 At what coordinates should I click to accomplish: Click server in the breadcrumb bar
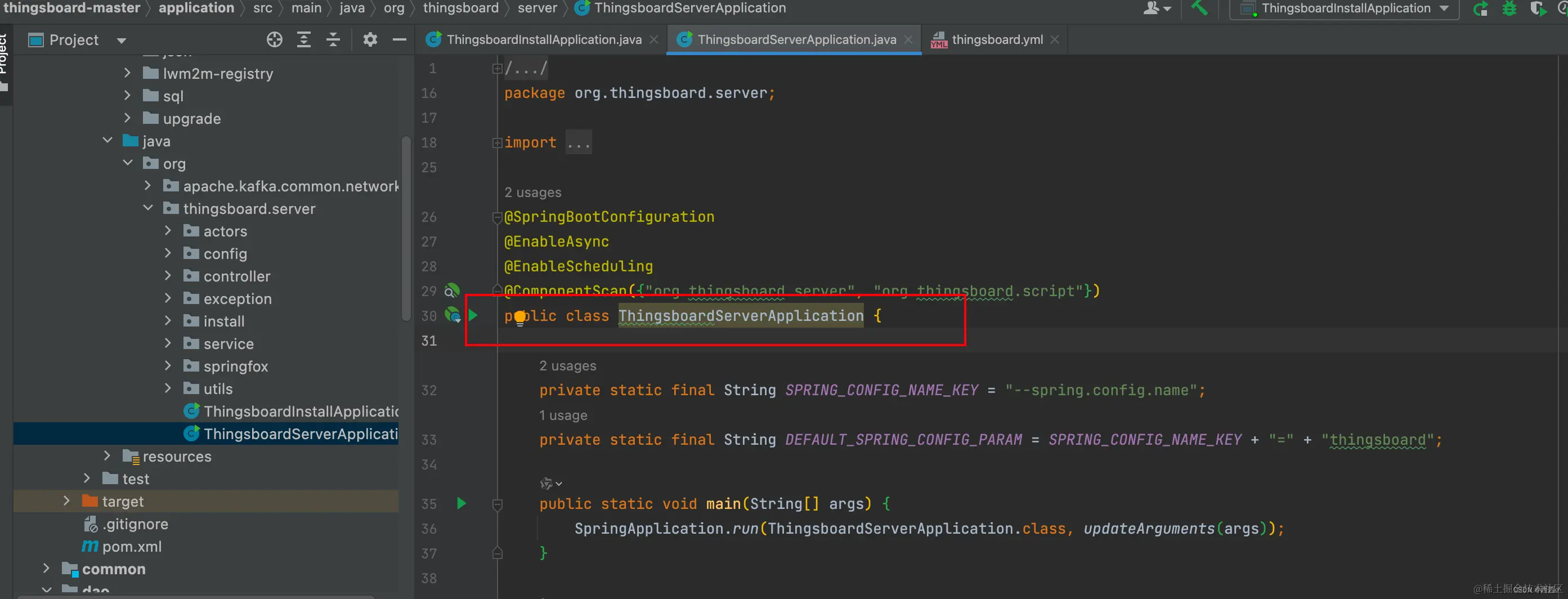pos(537,8)
